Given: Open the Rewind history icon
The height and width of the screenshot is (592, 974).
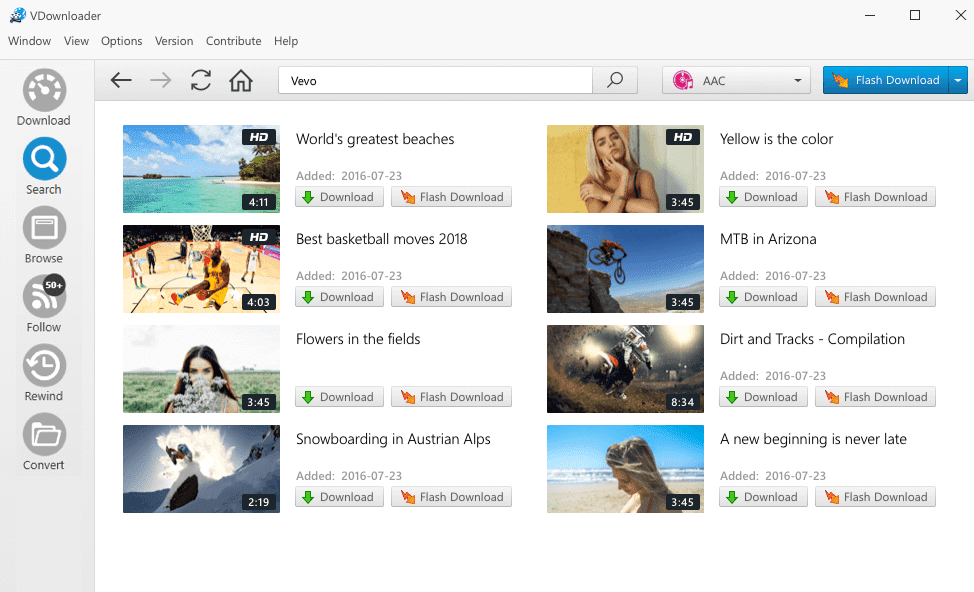Looking at the screenshot, I should (x=43, y=366).
